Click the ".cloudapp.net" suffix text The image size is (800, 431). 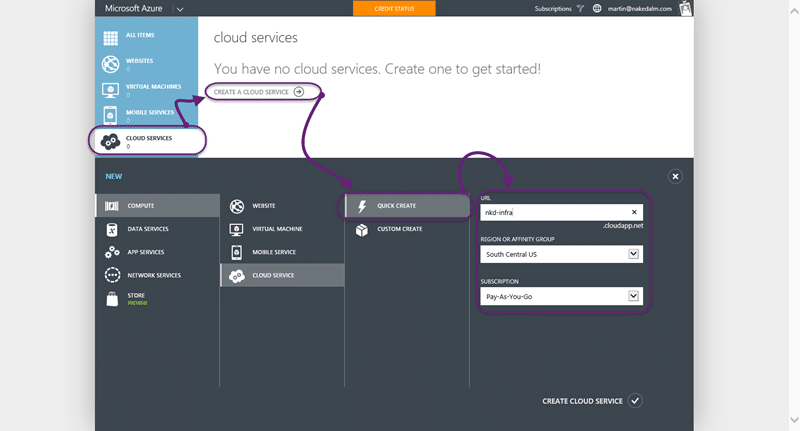[x=622, y=225]
